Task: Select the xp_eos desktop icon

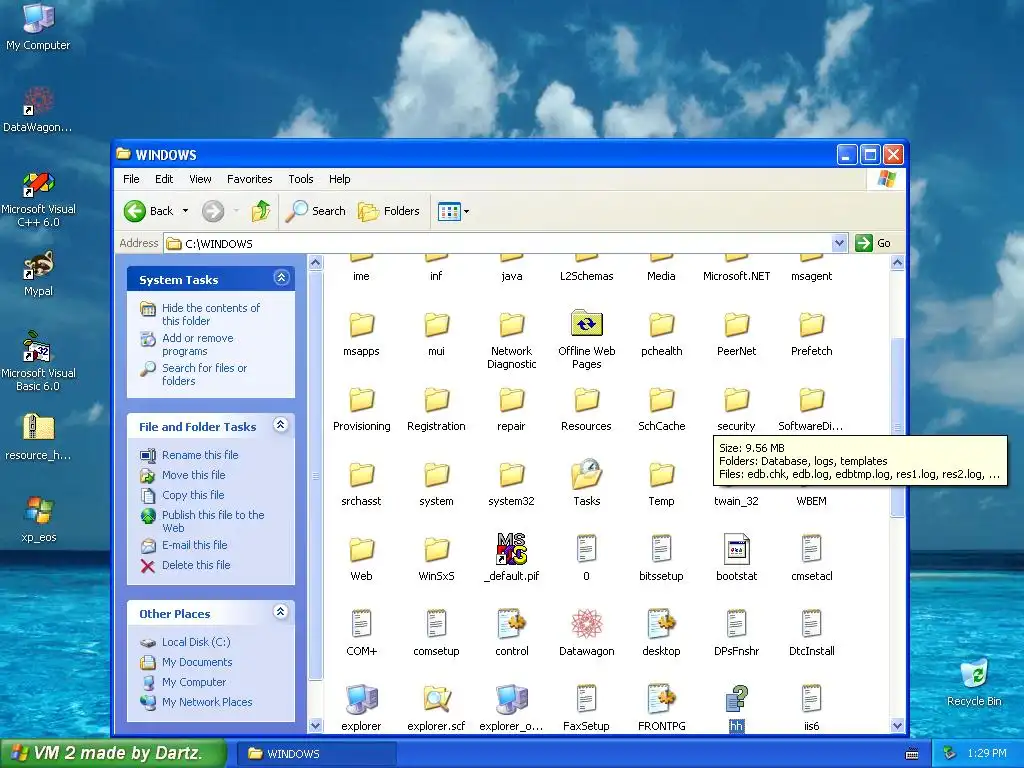Action: tap(38, 519)
